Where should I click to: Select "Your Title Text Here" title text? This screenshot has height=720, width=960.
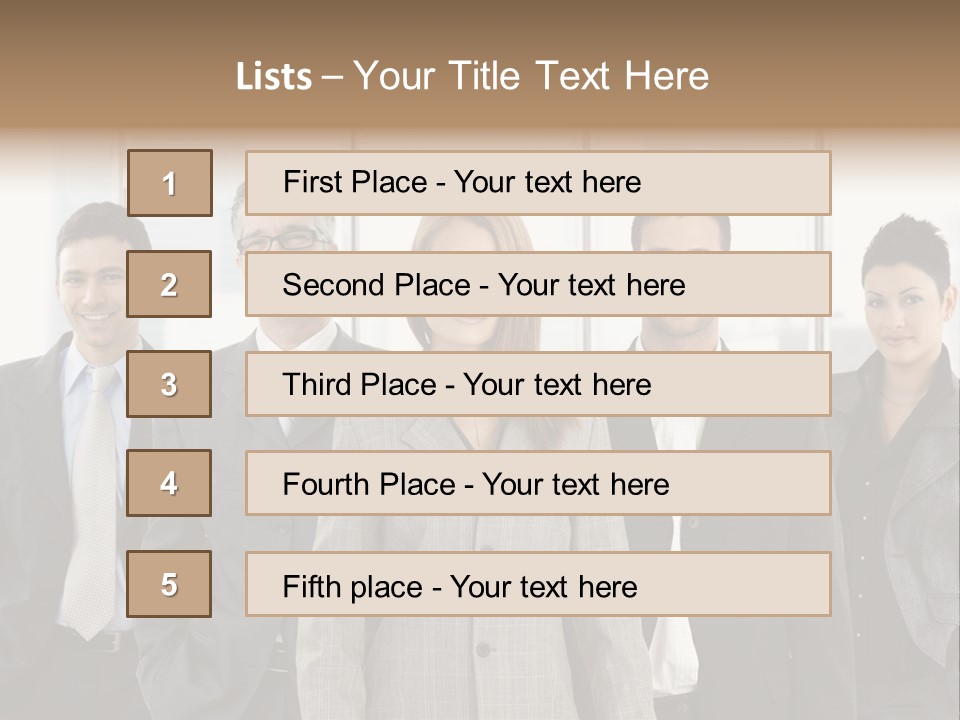531,76
